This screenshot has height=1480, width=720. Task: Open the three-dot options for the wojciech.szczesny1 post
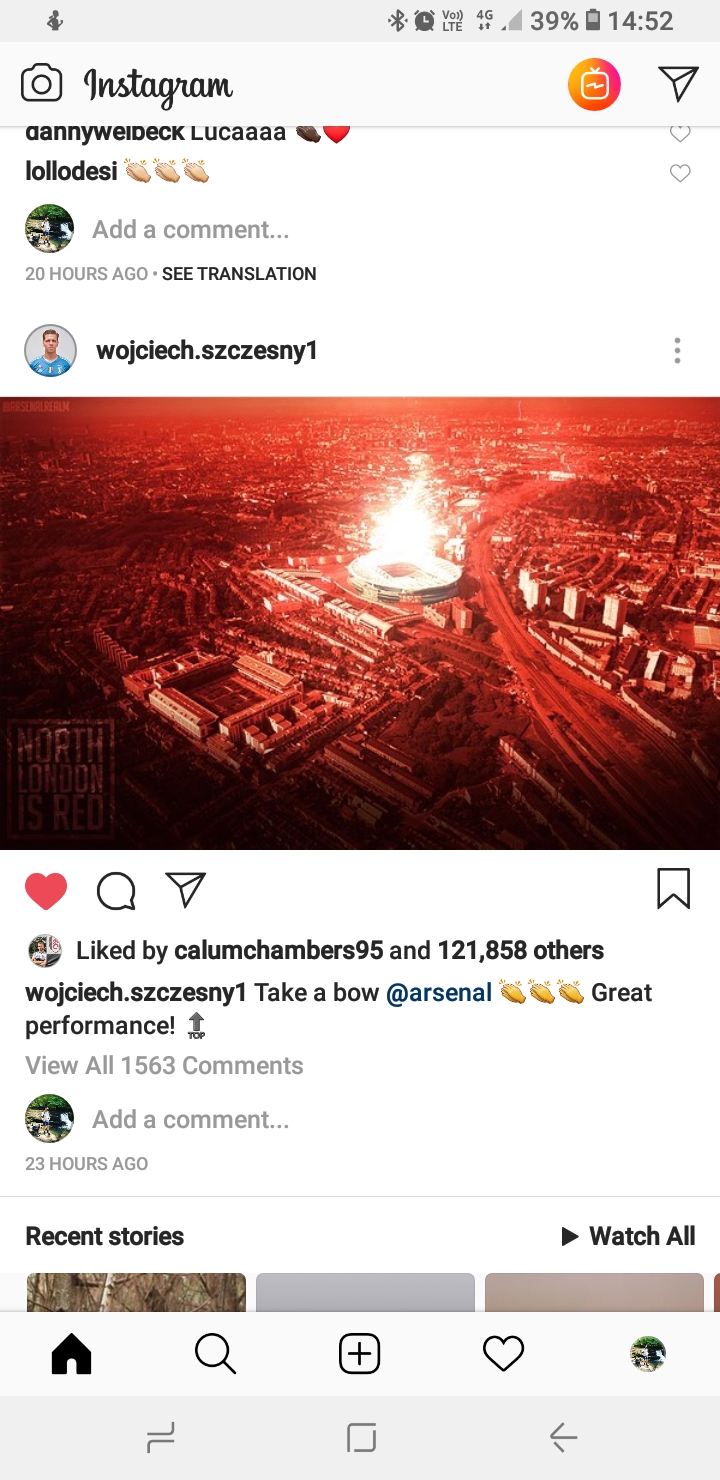677,351
